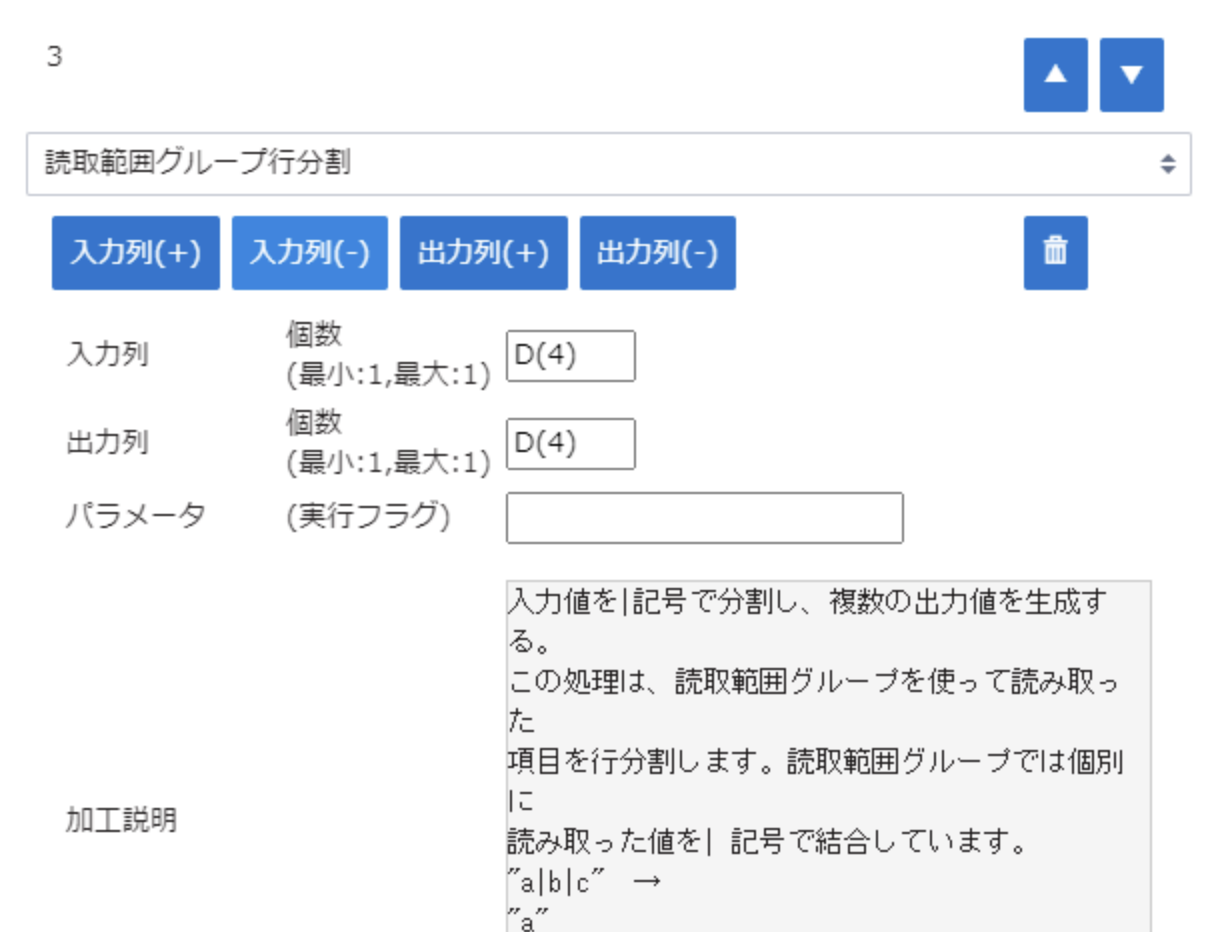This screenshot has width=1212, height=932.
Task: Click the 出力列 row label
Action: pos(107,442)
